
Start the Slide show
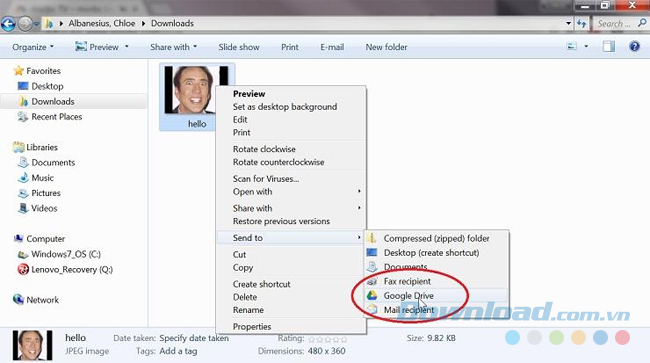click(239, 47)
